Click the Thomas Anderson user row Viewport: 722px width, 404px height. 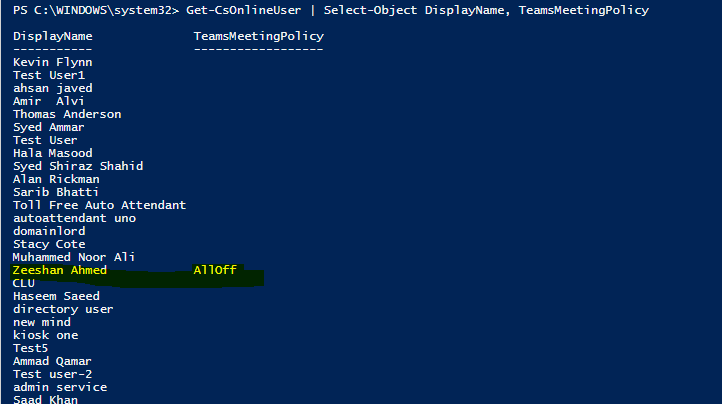(66, 114)
